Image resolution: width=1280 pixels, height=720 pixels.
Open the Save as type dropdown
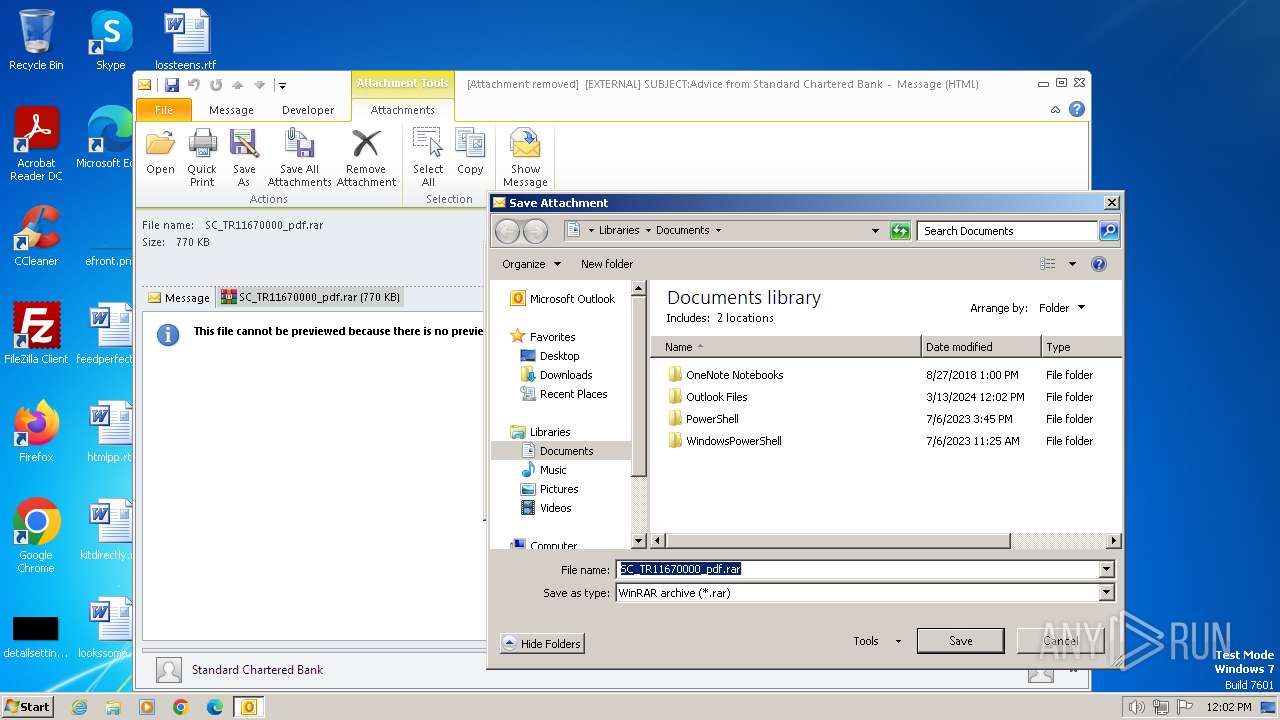1106,593
